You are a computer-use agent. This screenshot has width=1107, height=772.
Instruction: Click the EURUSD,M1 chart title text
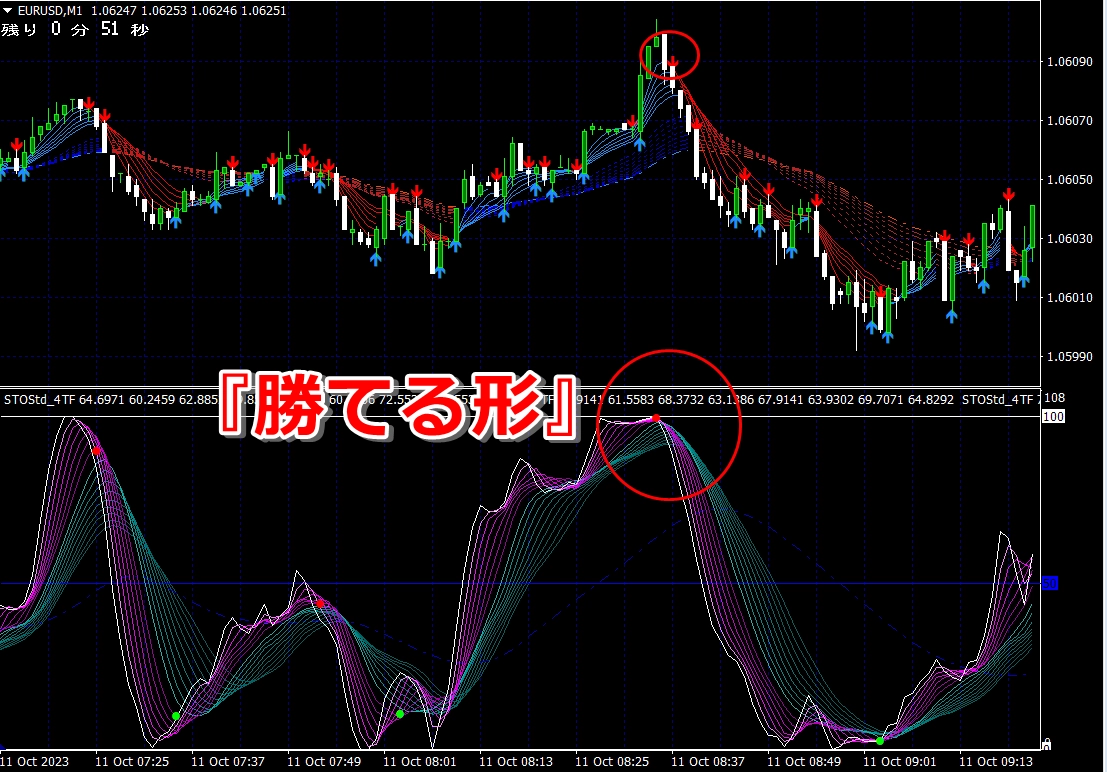pyautogui.click(x=49, y=11)
